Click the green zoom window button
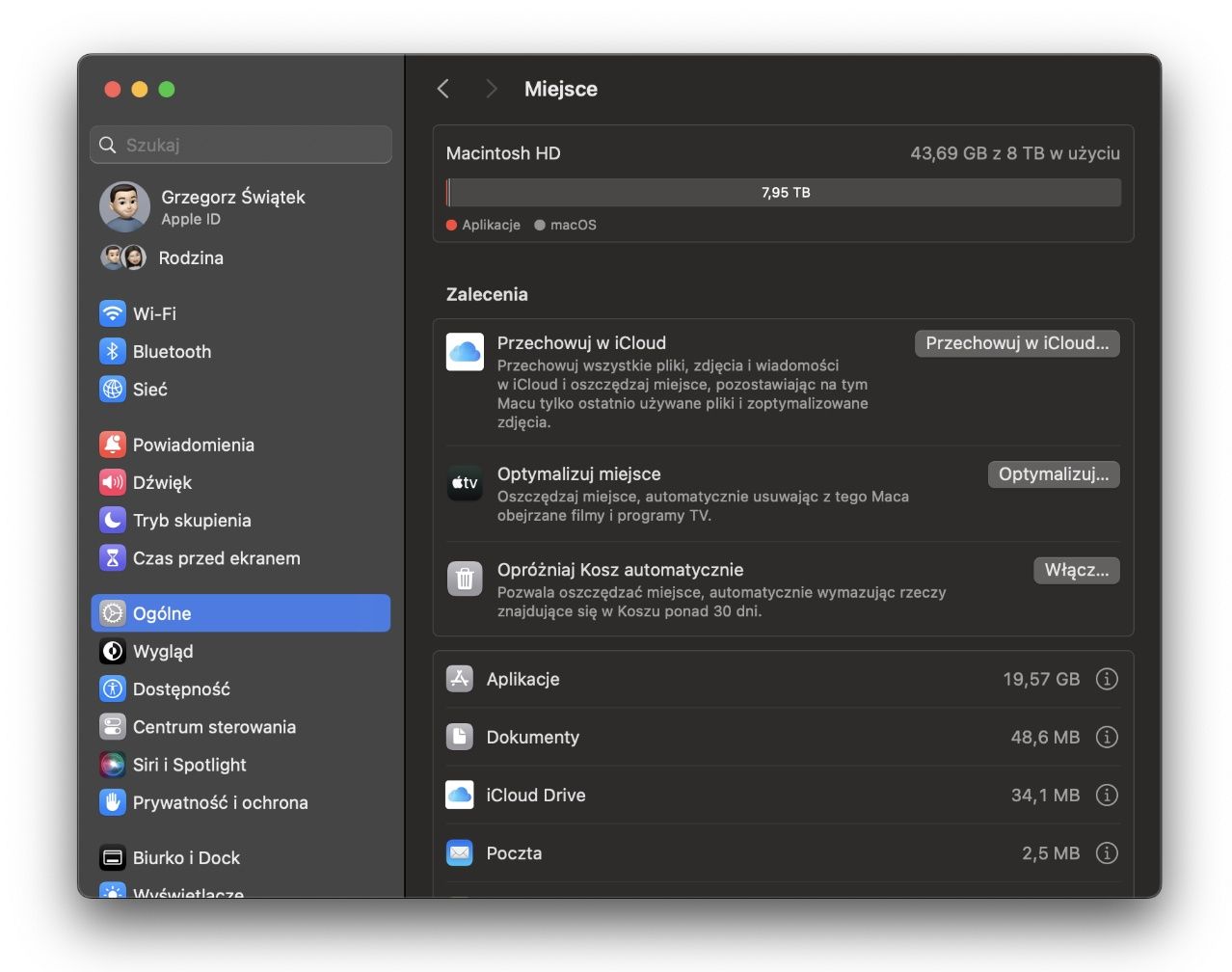Image resolution: width=1232 pixels, height=972 pixels. [167, 89]
